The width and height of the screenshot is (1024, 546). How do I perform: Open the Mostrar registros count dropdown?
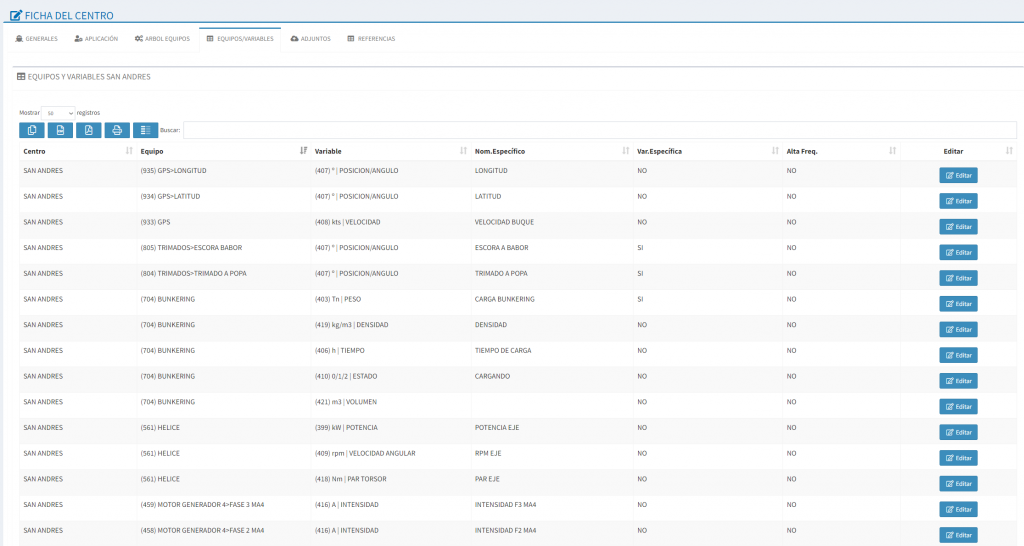click(58, 113)
